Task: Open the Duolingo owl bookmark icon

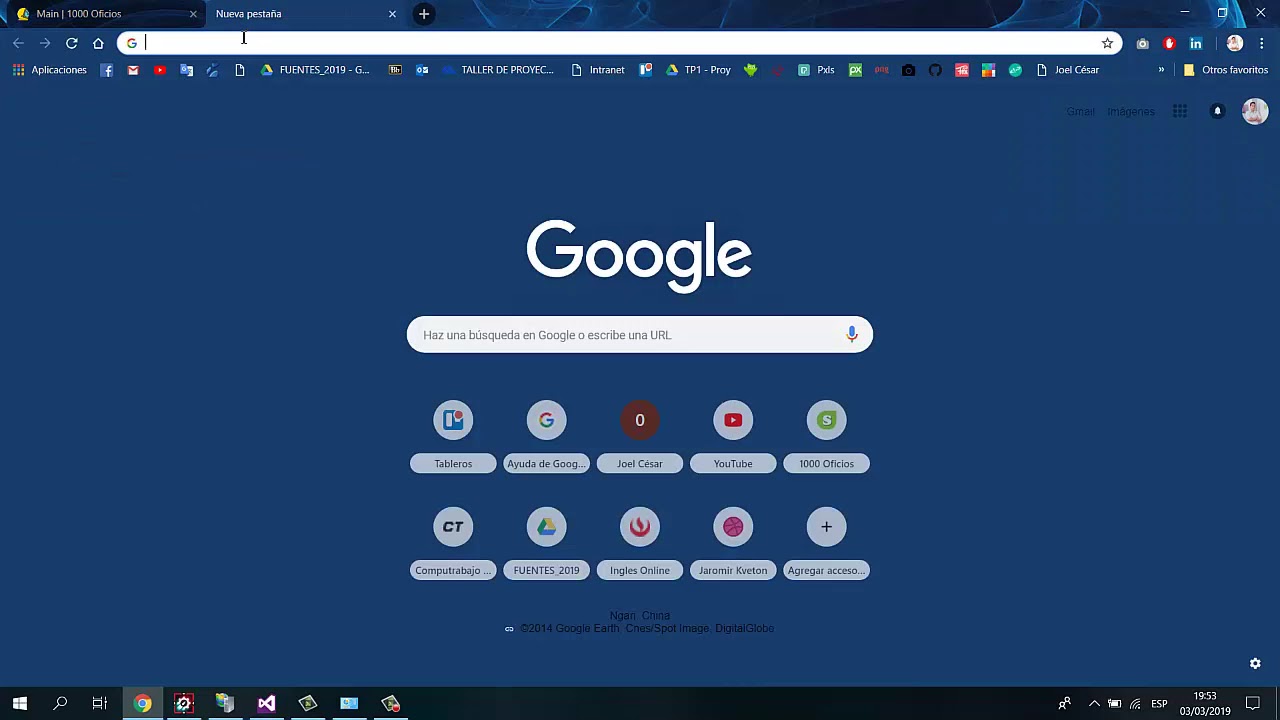Action: pos(751,70)
